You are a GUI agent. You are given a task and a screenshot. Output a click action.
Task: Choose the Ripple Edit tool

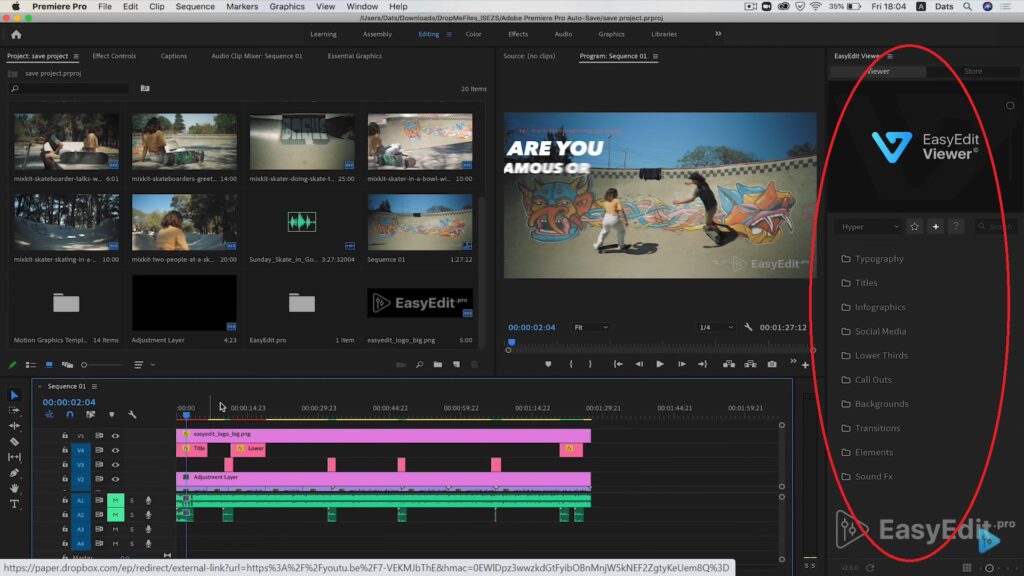pos(14,426)
